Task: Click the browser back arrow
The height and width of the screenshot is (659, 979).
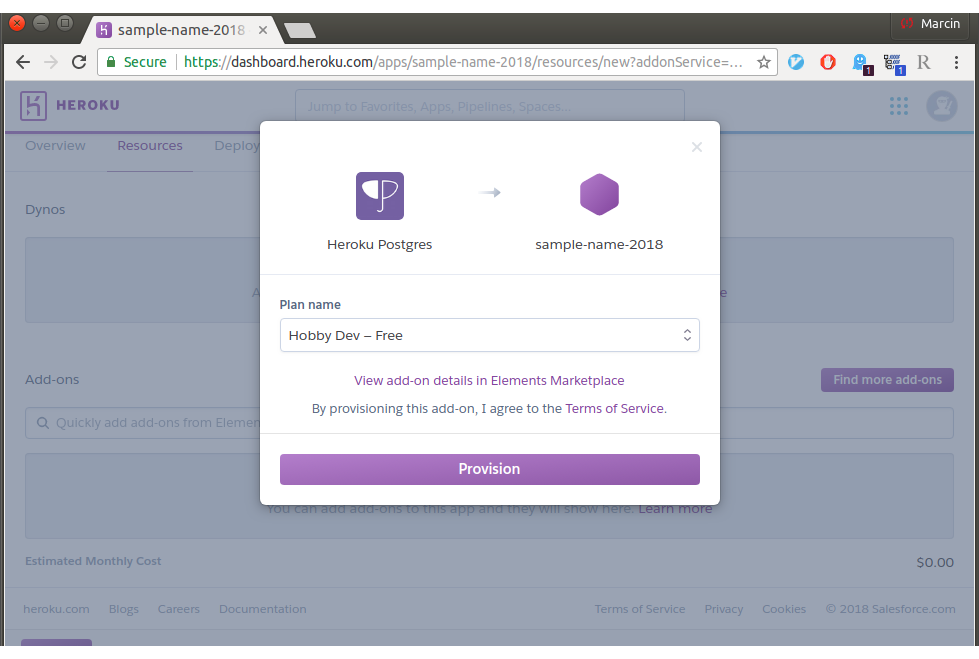Action: (23, 62)
